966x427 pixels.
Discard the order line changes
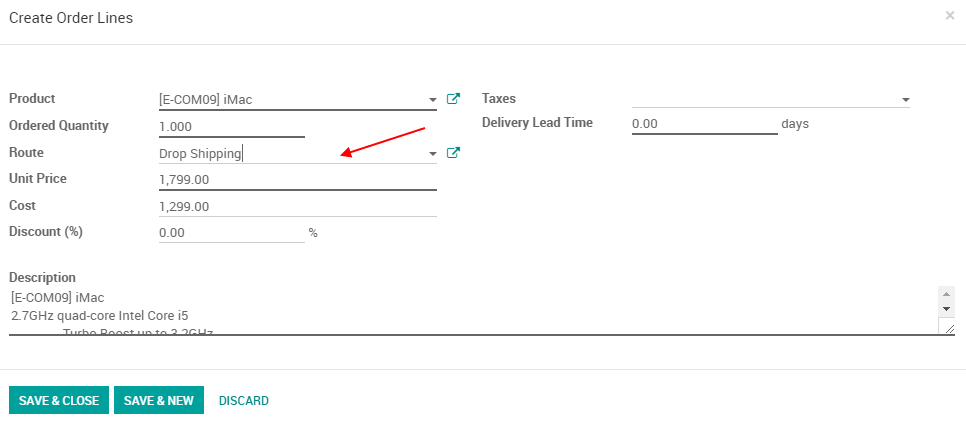pyautogui.click(x=244, y=401)
